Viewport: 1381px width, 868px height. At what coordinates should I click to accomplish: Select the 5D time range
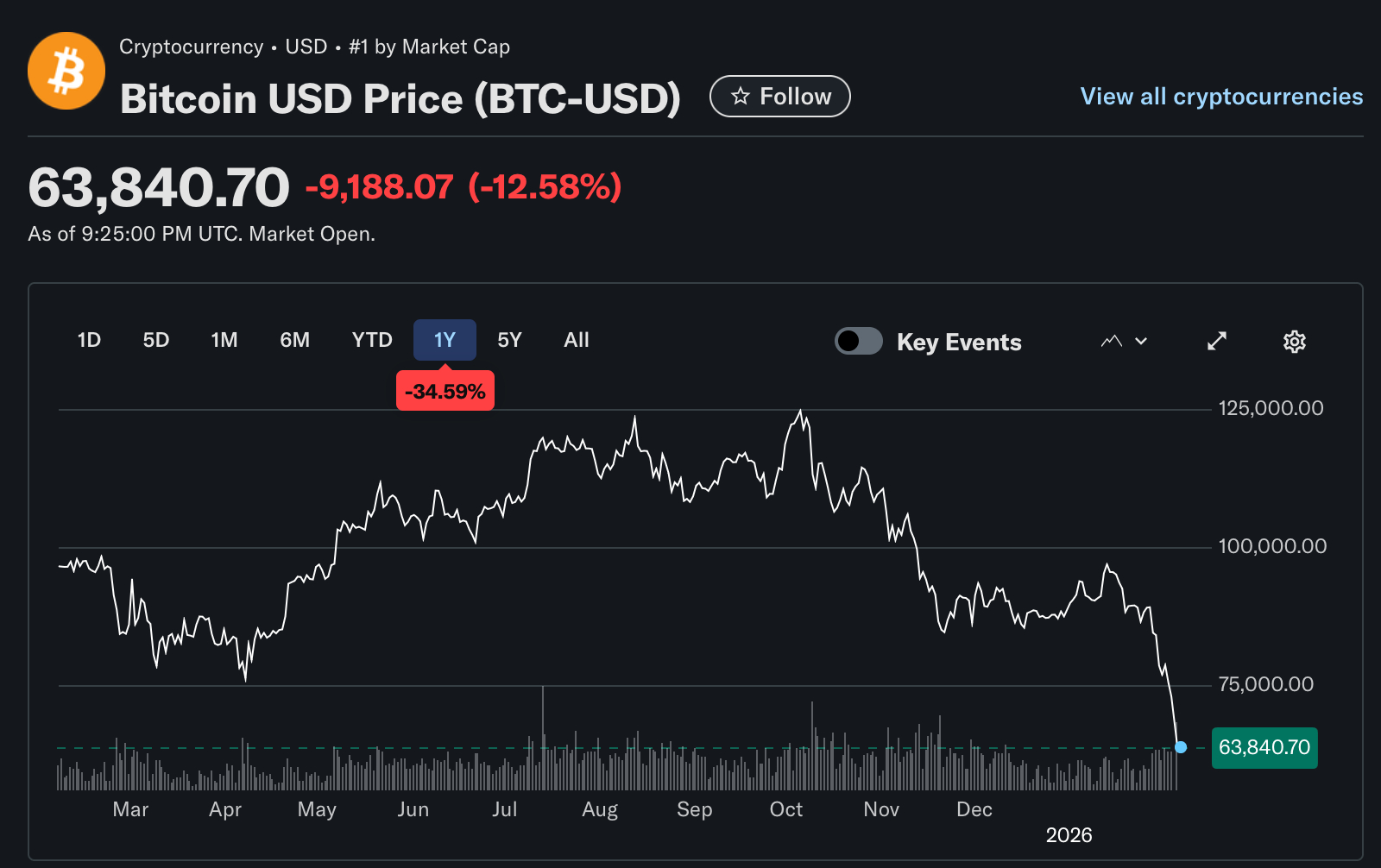point(156,340)
